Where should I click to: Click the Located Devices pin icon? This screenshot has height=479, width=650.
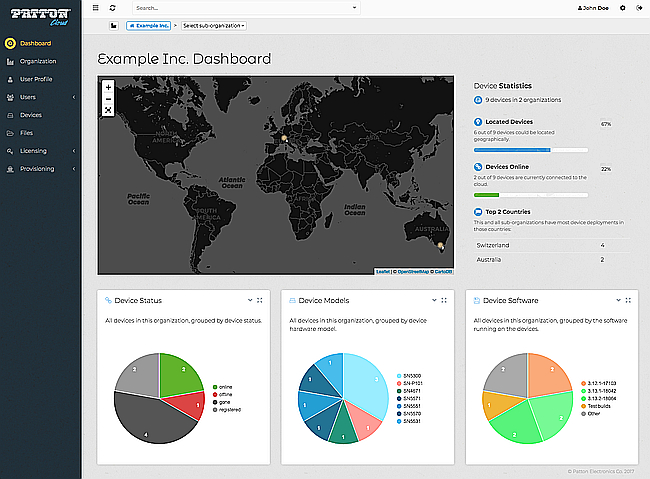(x=478, y=122)
